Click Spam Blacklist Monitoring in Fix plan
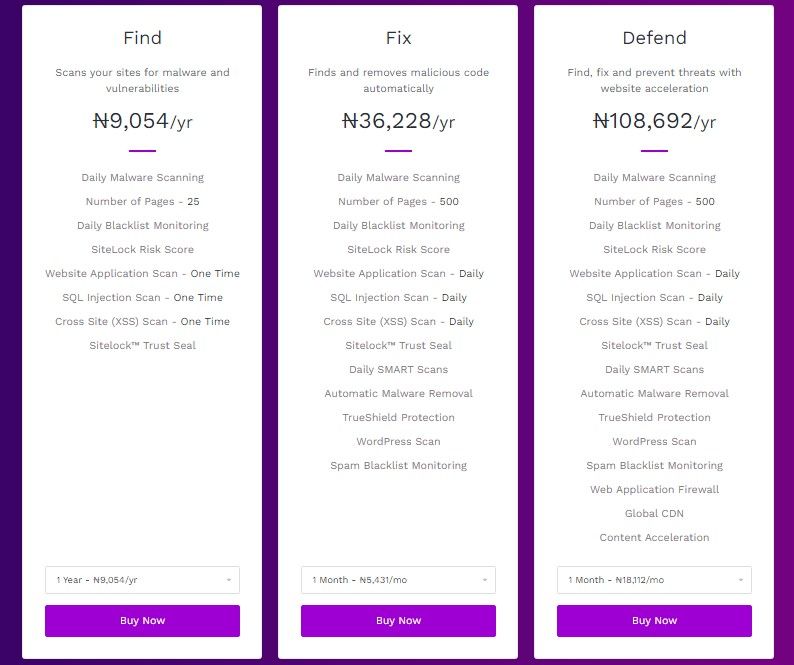This screenshot has height=665, width=794. click(399, 465)
